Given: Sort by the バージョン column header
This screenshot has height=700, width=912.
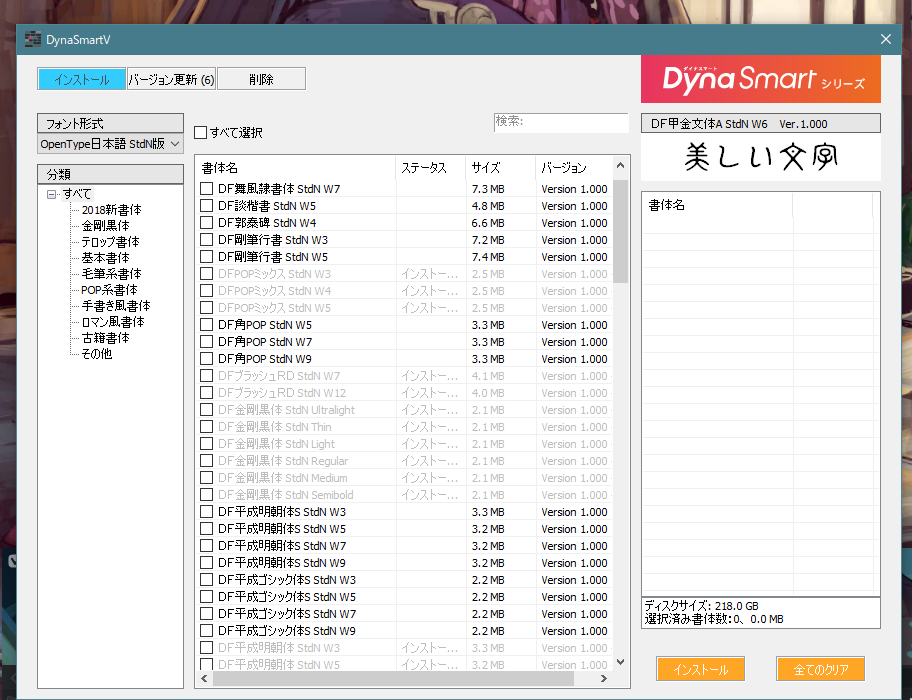Looking at the screenshot, I should (x=574, y=168).
